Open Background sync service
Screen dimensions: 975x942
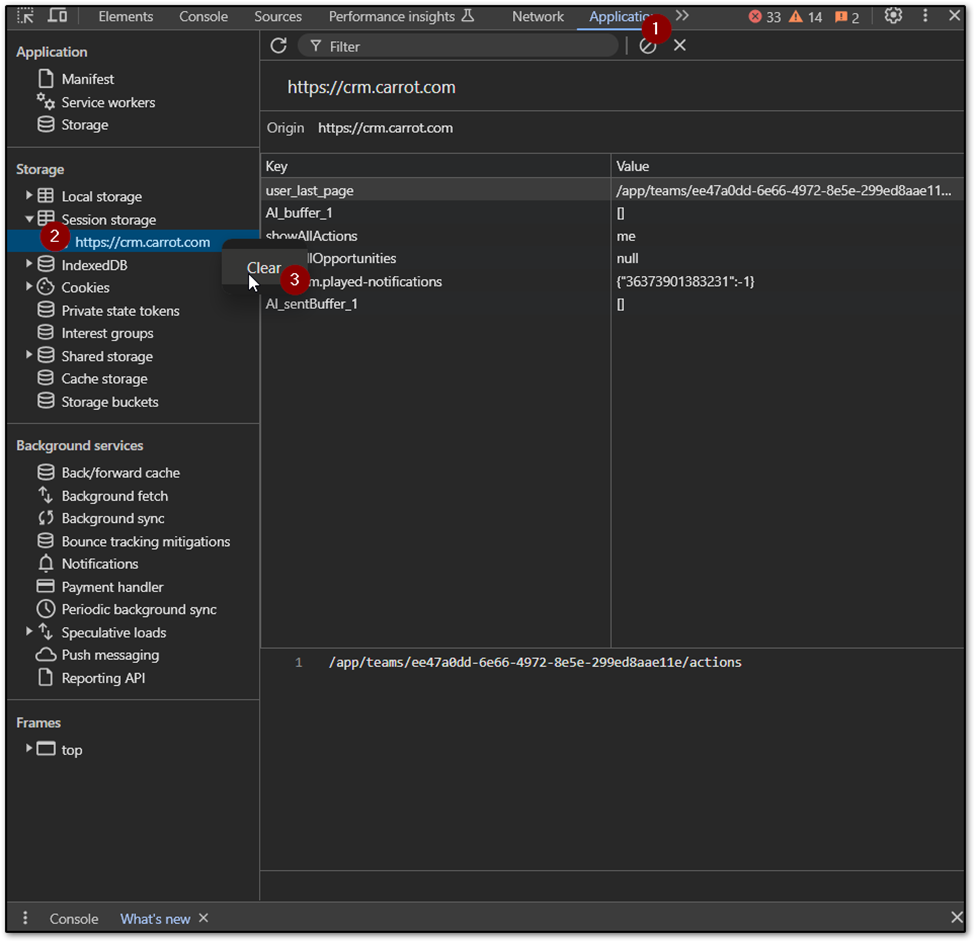(113, 519)
